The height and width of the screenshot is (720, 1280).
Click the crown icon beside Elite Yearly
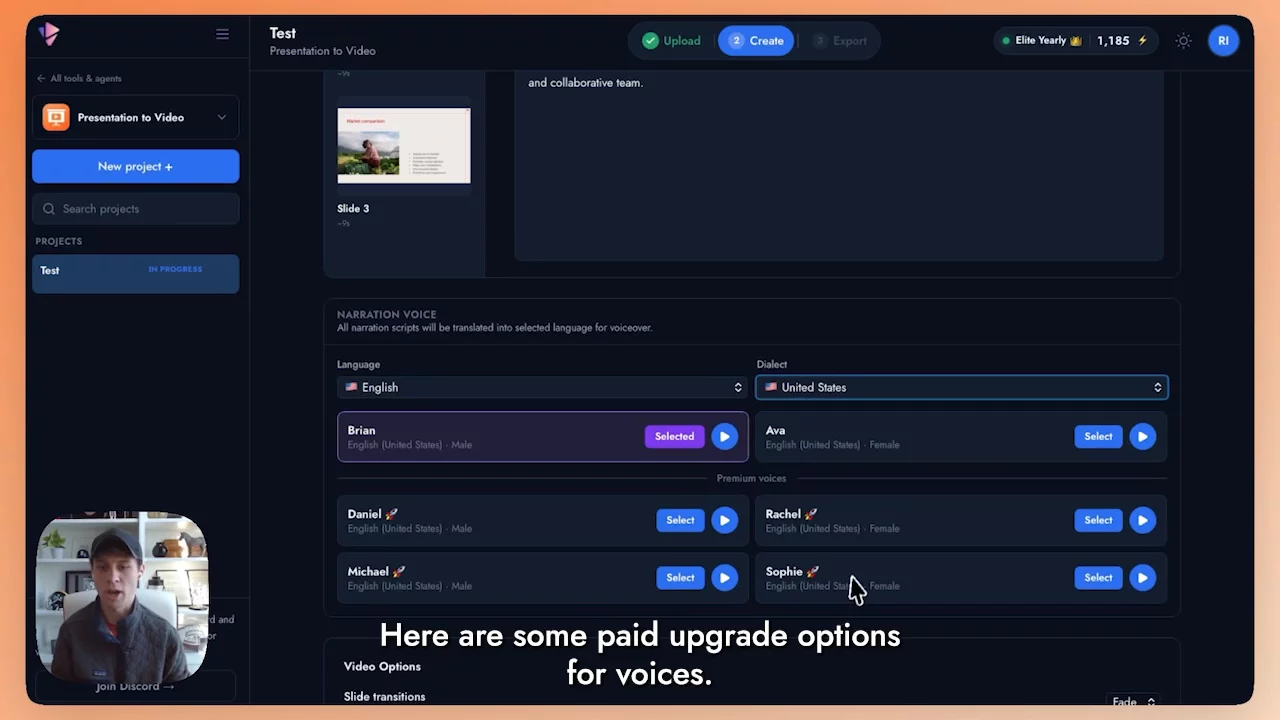(x=1076, y=41)
